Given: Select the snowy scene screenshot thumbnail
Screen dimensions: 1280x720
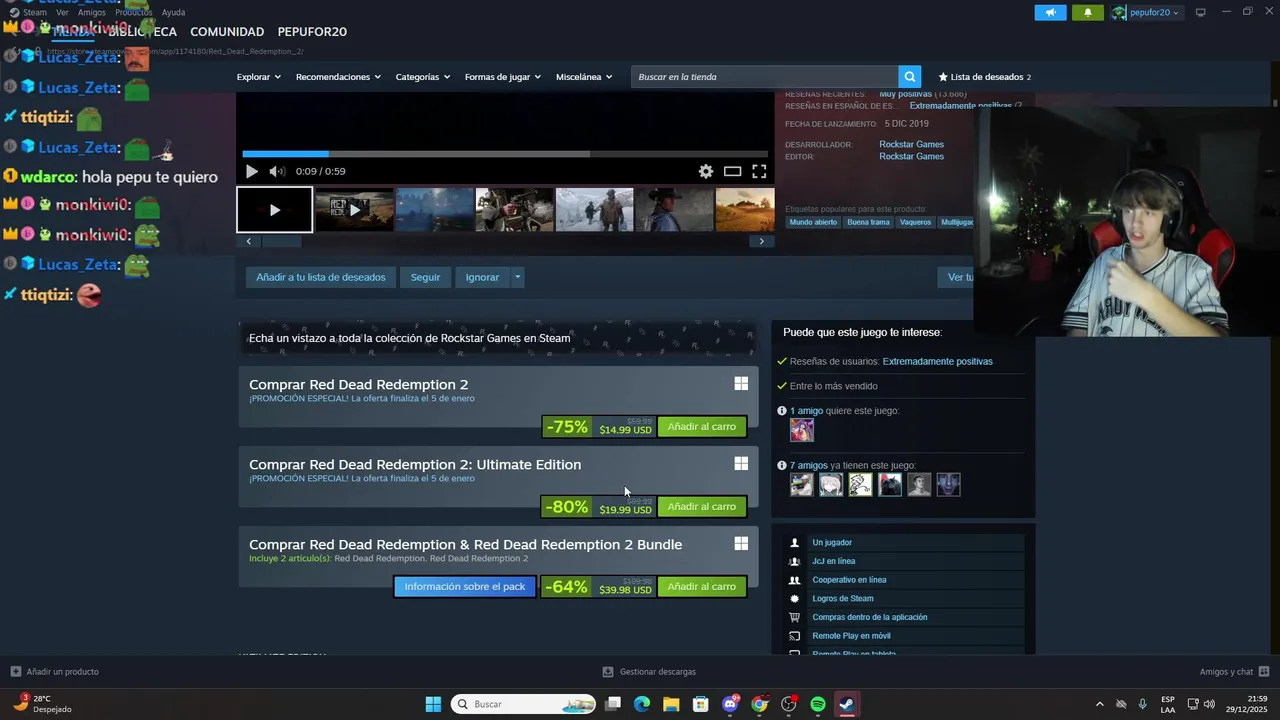Looking at the screenshot, I should [x=594, y=210].
